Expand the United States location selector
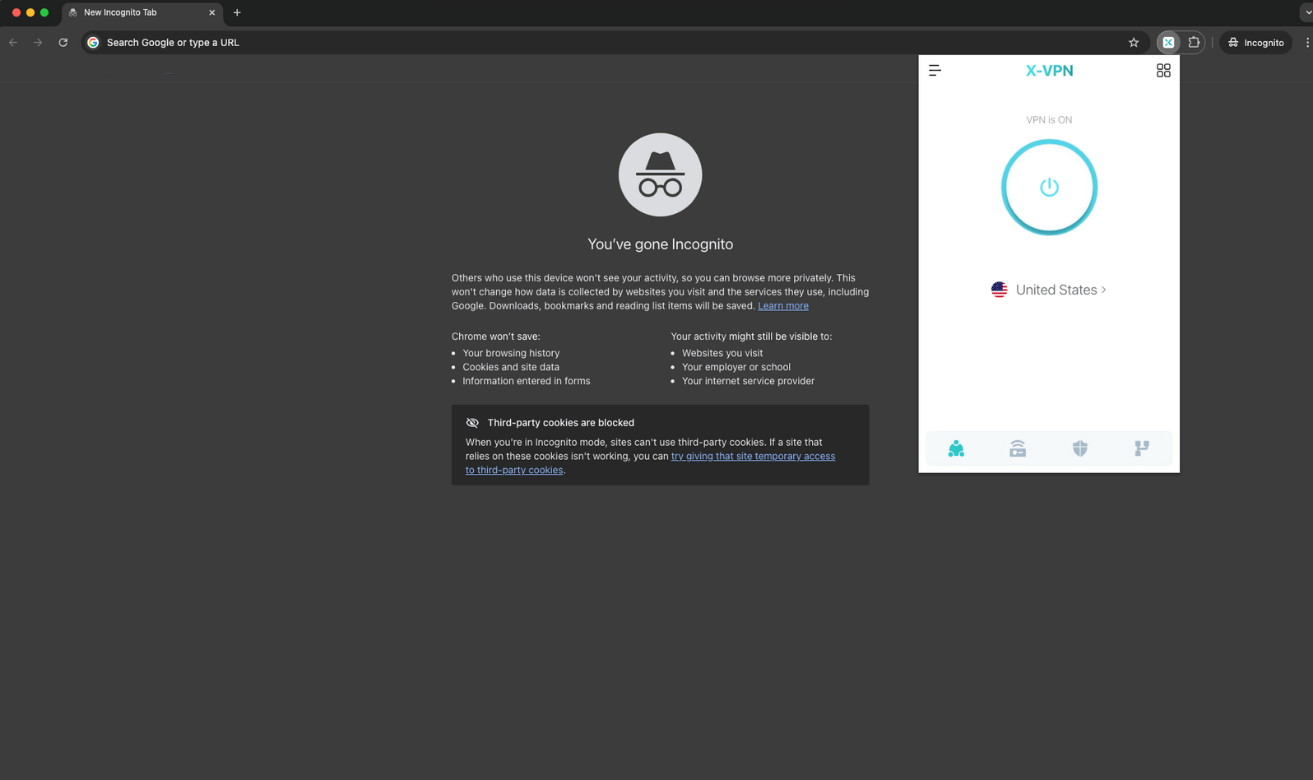1313x780 pixels. click(1049, 290)
